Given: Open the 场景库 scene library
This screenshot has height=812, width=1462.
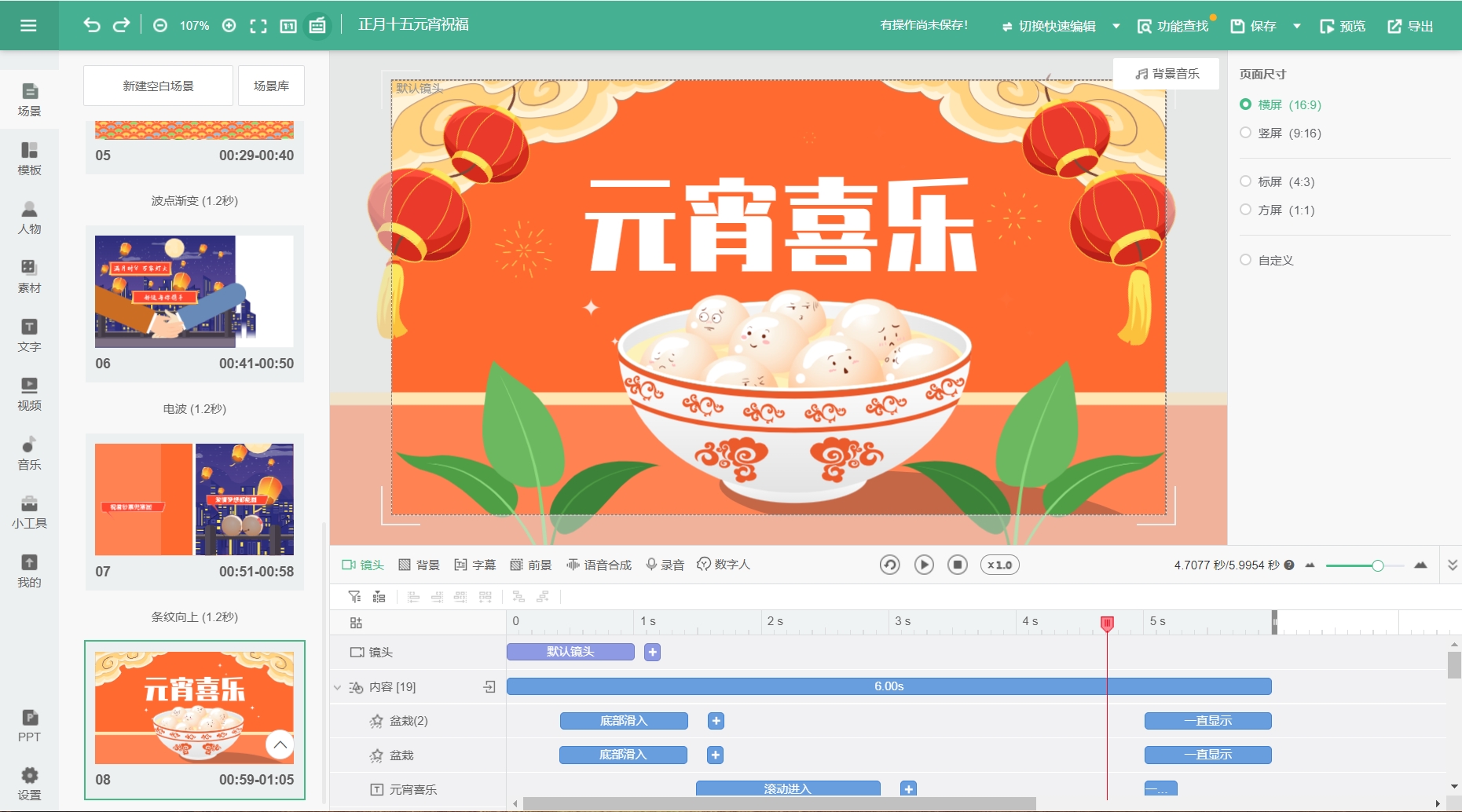Looking at the screenshot, I should tap(271, 86).
